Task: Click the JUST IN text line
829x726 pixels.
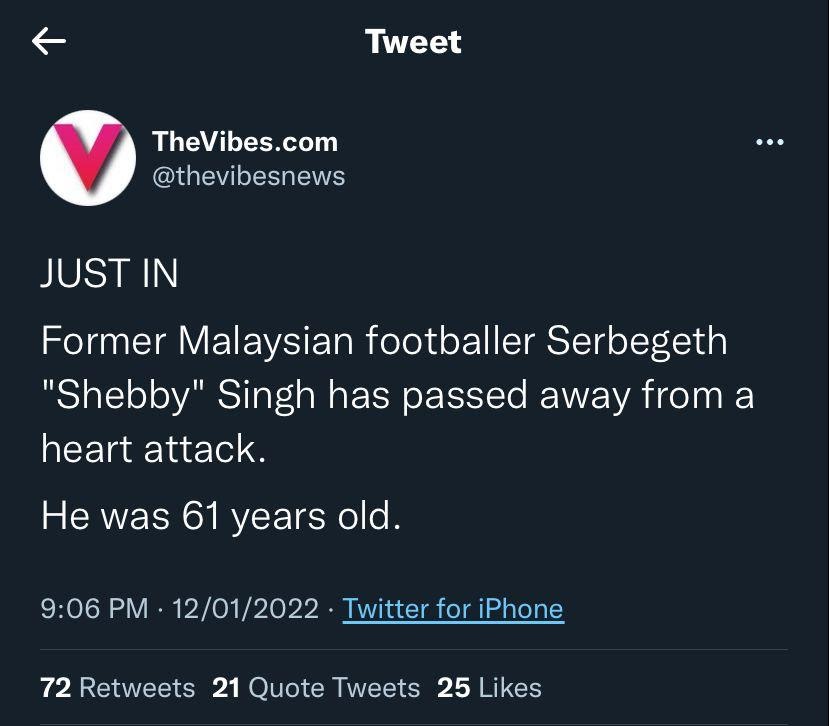Action: click(109, 274)
